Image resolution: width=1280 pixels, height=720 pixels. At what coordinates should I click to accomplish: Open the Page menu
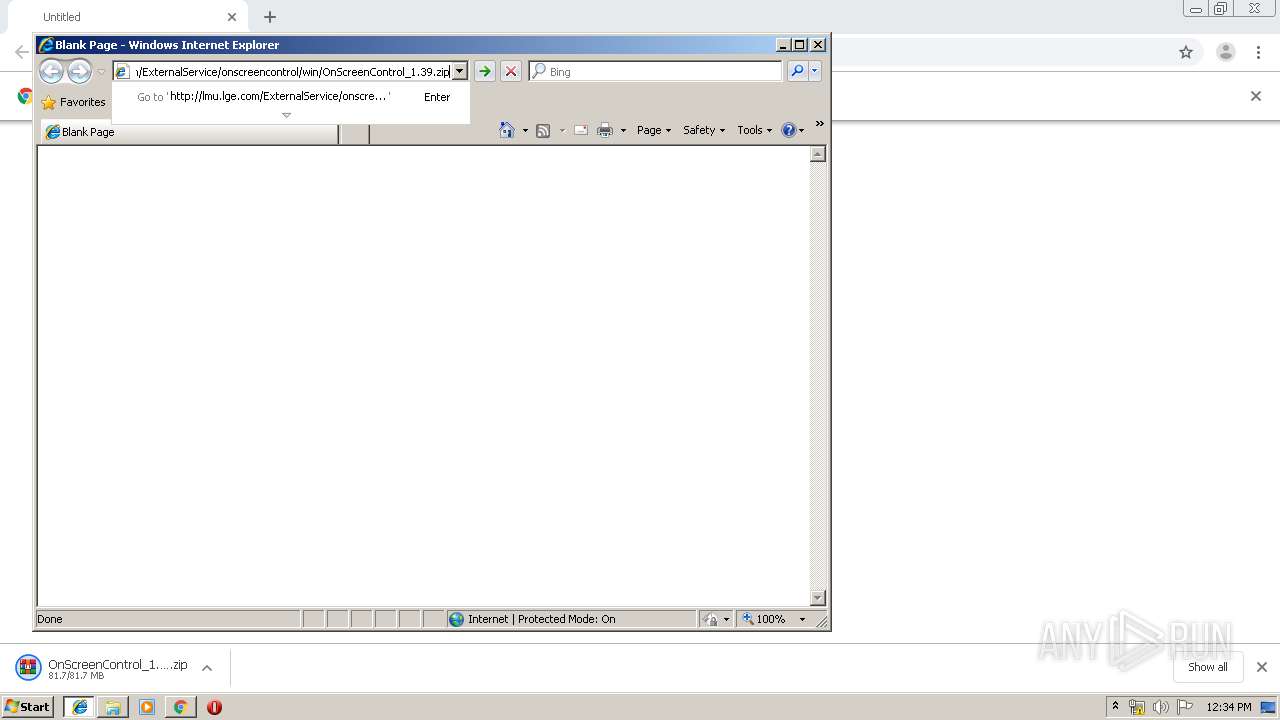click(x=654, y=130)
